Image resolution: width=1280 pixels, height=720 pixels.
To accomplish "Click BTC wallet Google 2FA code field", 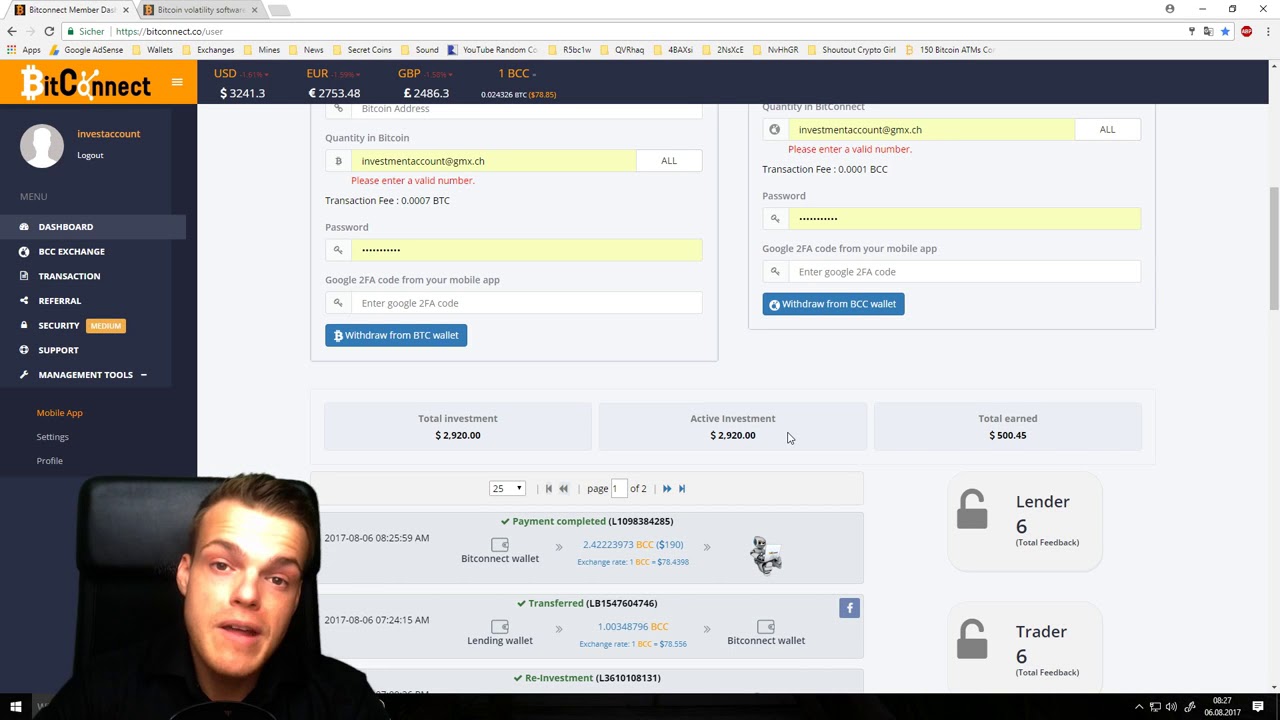I will point(526,303).
